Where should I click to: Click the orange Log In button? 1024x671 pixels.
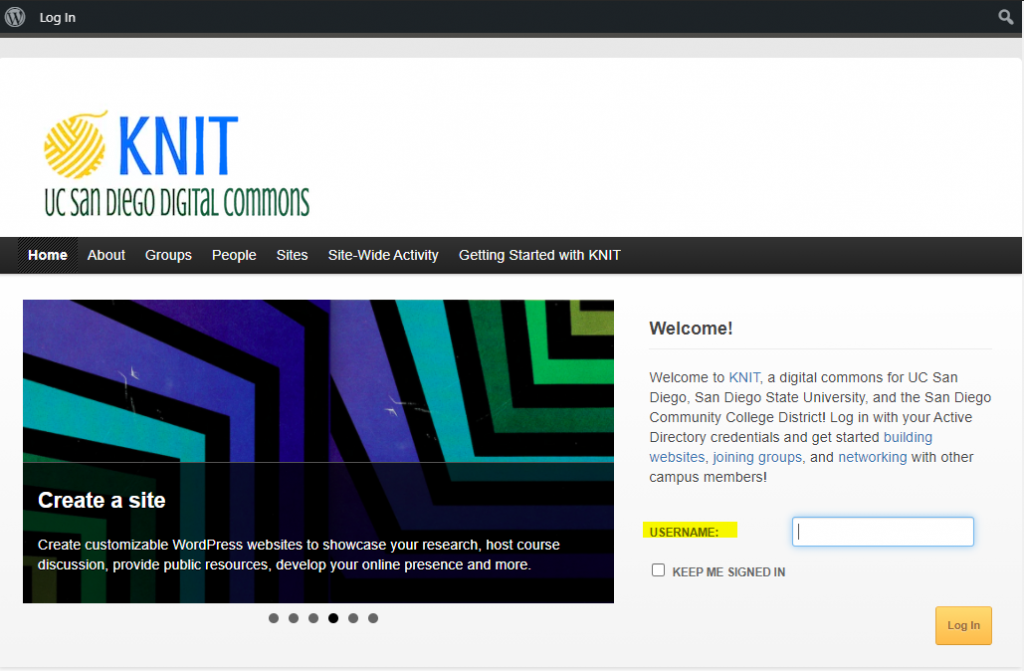963,625
